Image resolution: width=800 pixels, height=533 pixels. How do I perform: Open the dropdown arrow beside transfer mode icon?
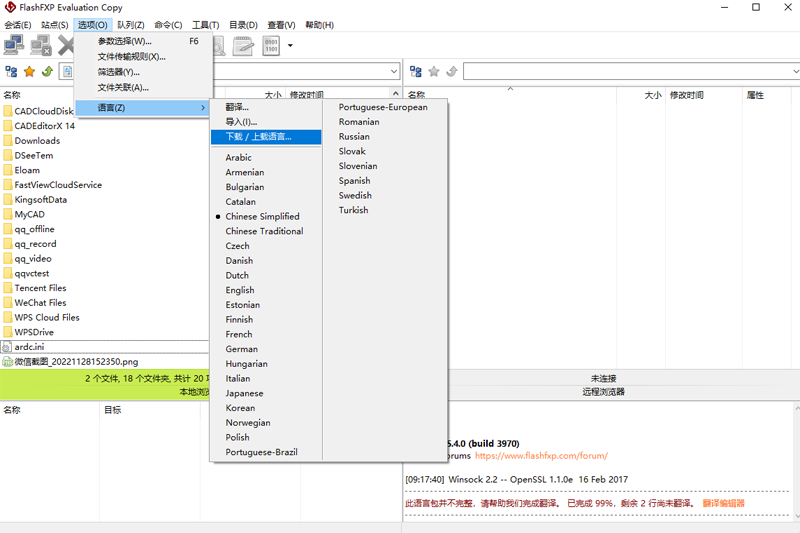click(290, 45)
